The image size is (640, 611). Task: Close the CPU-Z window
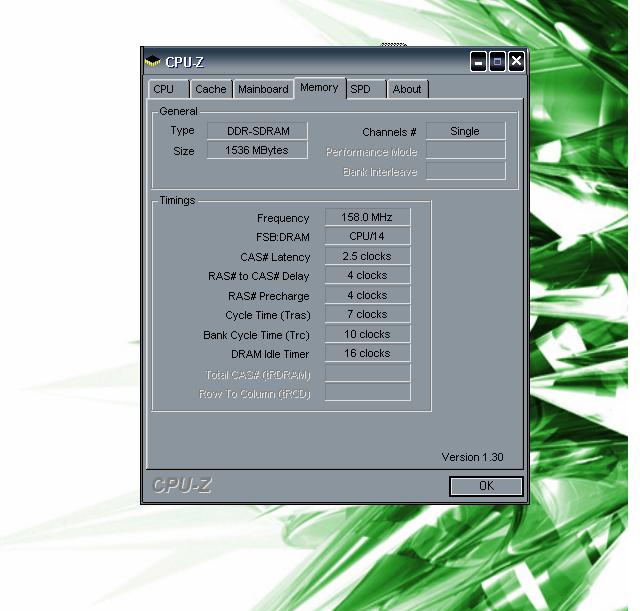tap(516, 62)
